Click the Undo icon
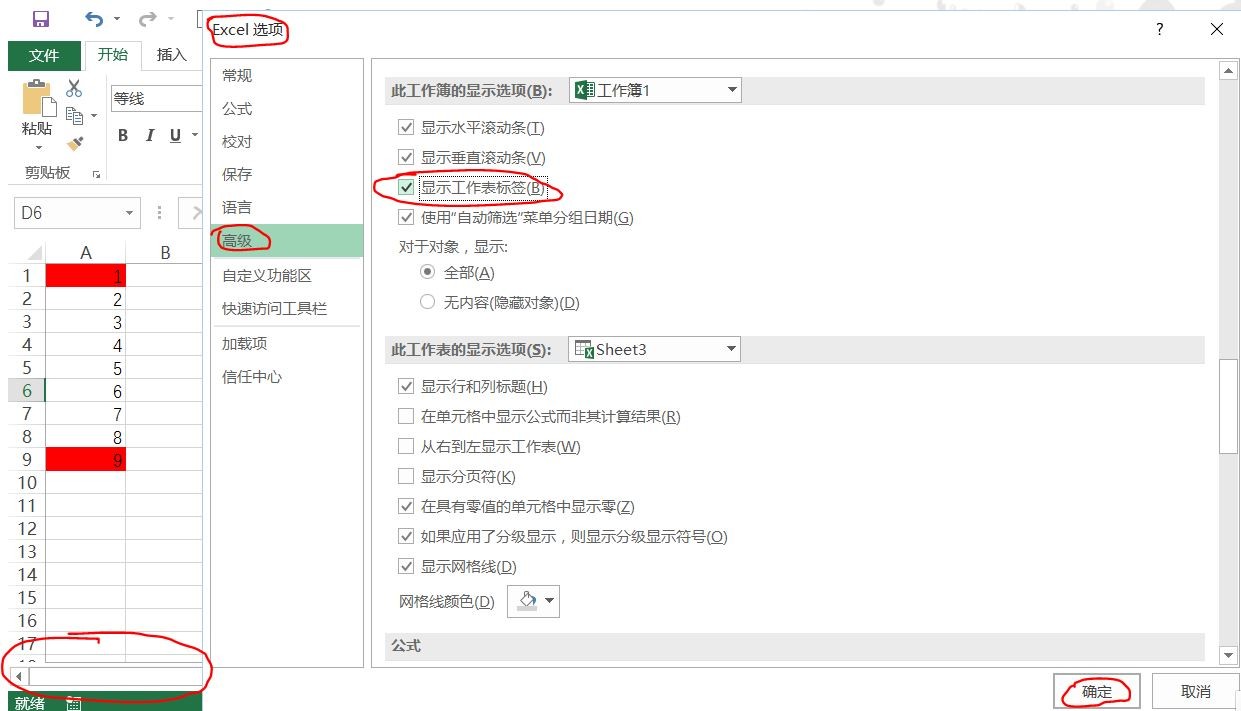Screen dimensions: 1241x711 (x=95, y=18)
